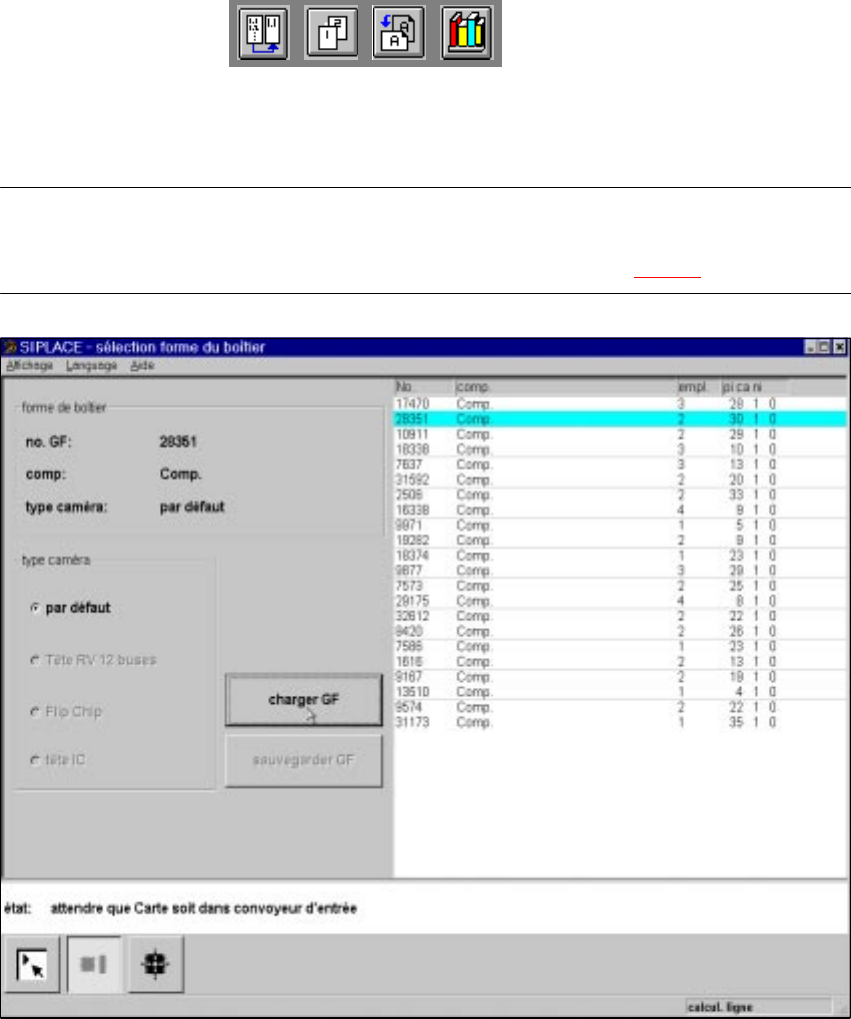Click the arrow cursor selection icon
851x1019 pixels.
point(31,964)
